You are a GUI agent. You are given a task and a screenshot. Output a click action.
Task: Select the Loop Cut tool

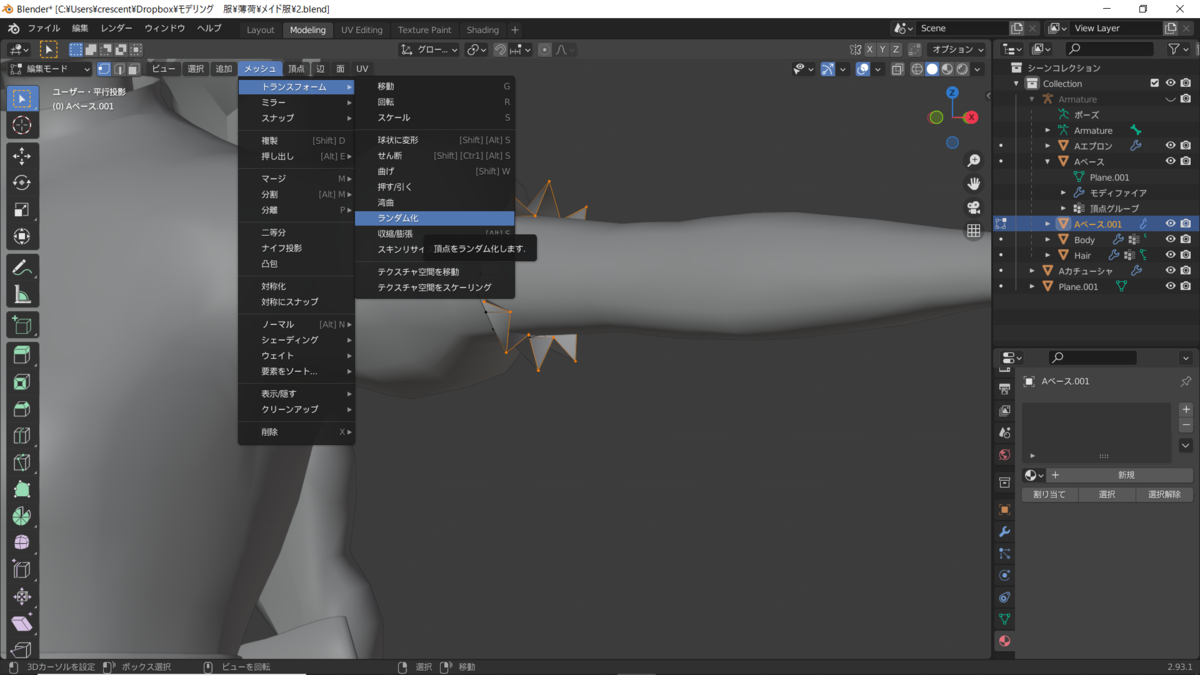[x=22, y=436]
